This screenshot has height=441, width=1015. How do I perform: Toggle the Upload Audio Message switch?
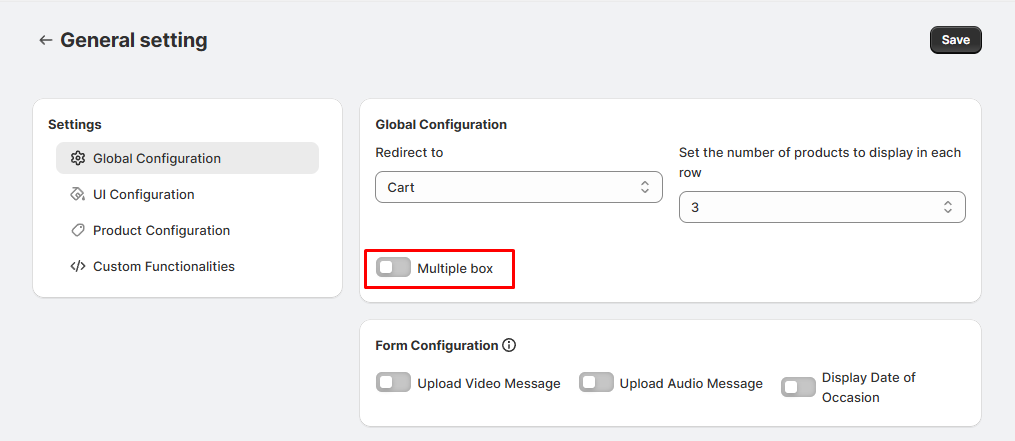pos(596,383)
